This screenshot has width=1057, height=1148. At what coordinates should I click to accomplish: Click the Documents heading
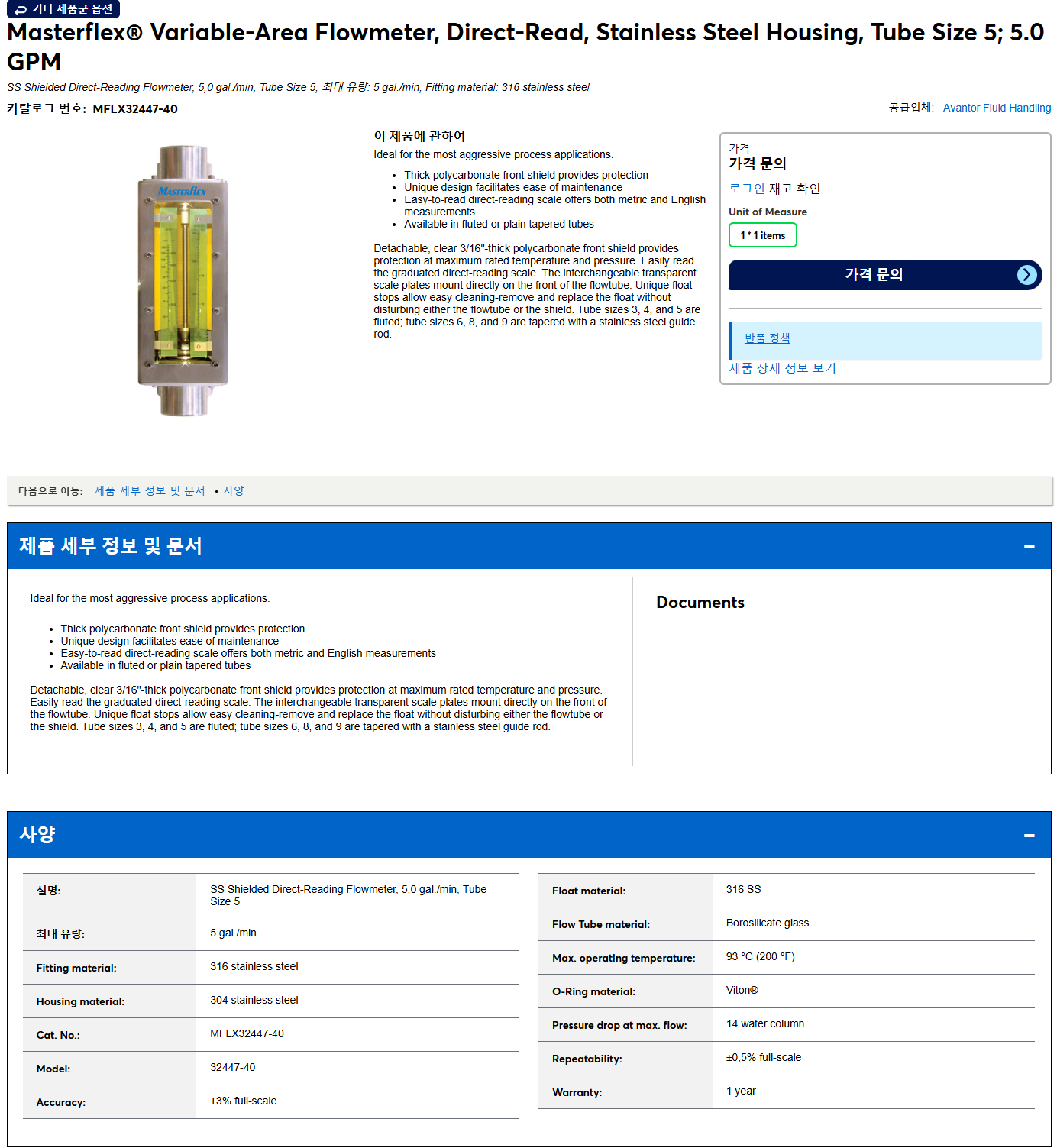pyautogui.click(x=700, y=602)
